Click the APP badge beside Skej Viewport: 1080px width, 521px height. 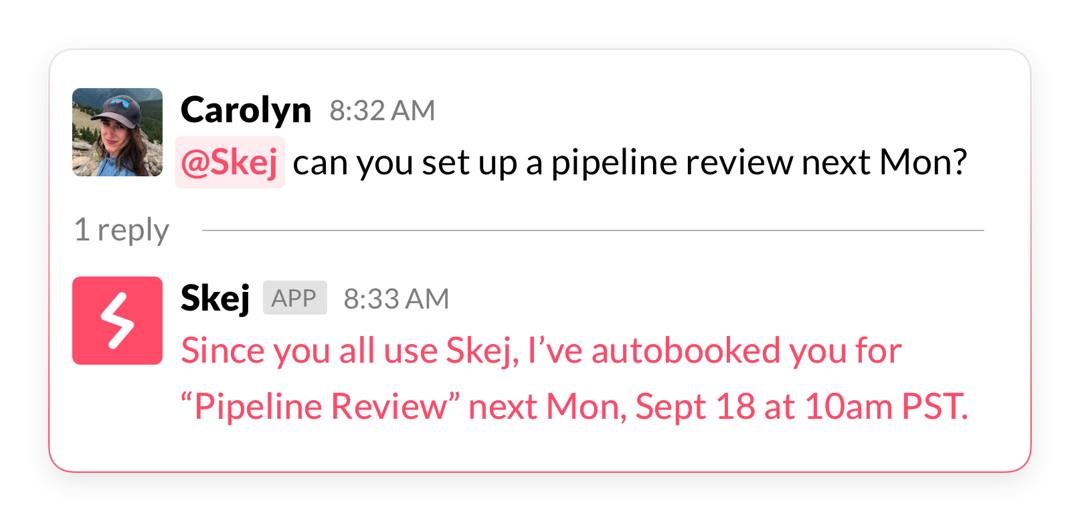click(294, 298)
